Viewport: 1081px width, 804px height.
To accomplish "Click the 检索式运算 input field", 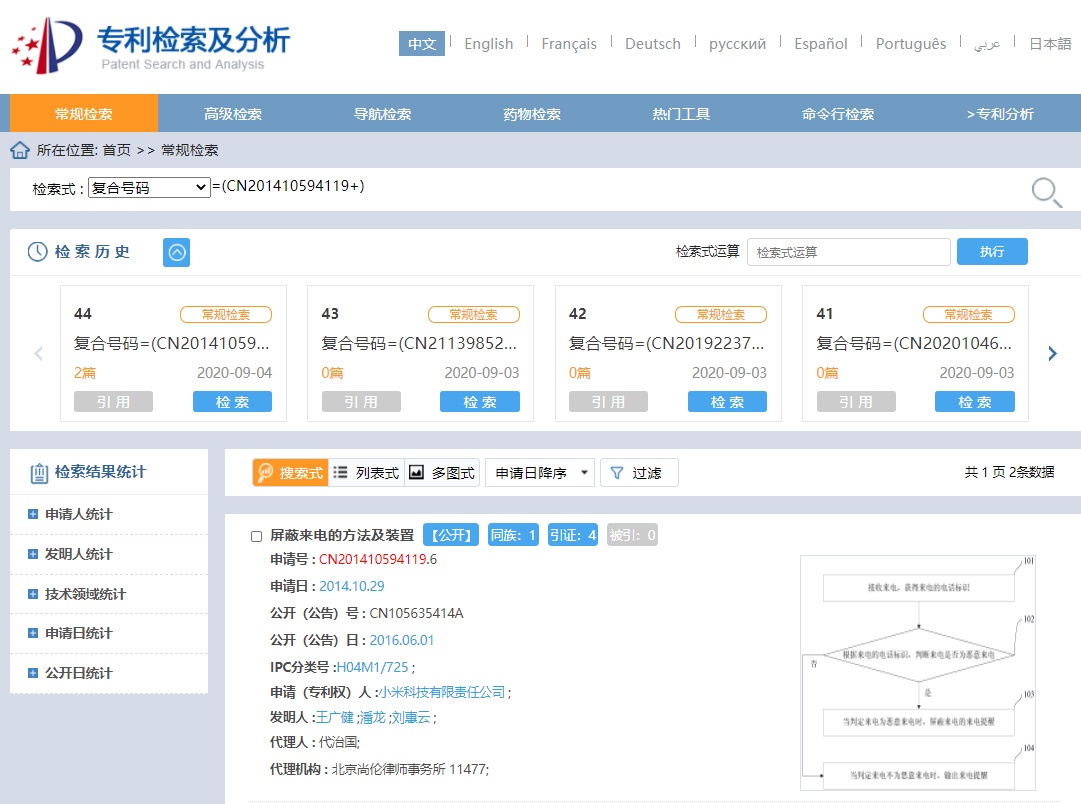I will click(x=849, y=252).
